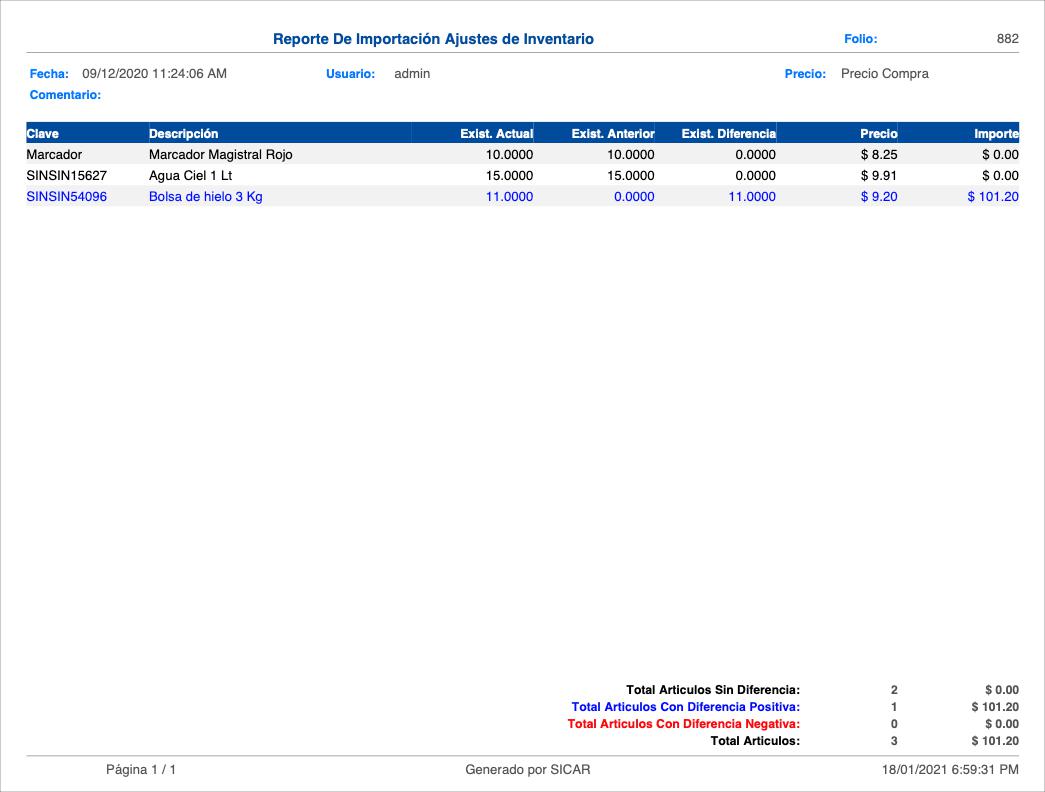The height and width of the screenshot is (792, 1045).
Task: Click the 'Bolsa de hielo 3 Kg' description
Action: [x=205, y=197]
